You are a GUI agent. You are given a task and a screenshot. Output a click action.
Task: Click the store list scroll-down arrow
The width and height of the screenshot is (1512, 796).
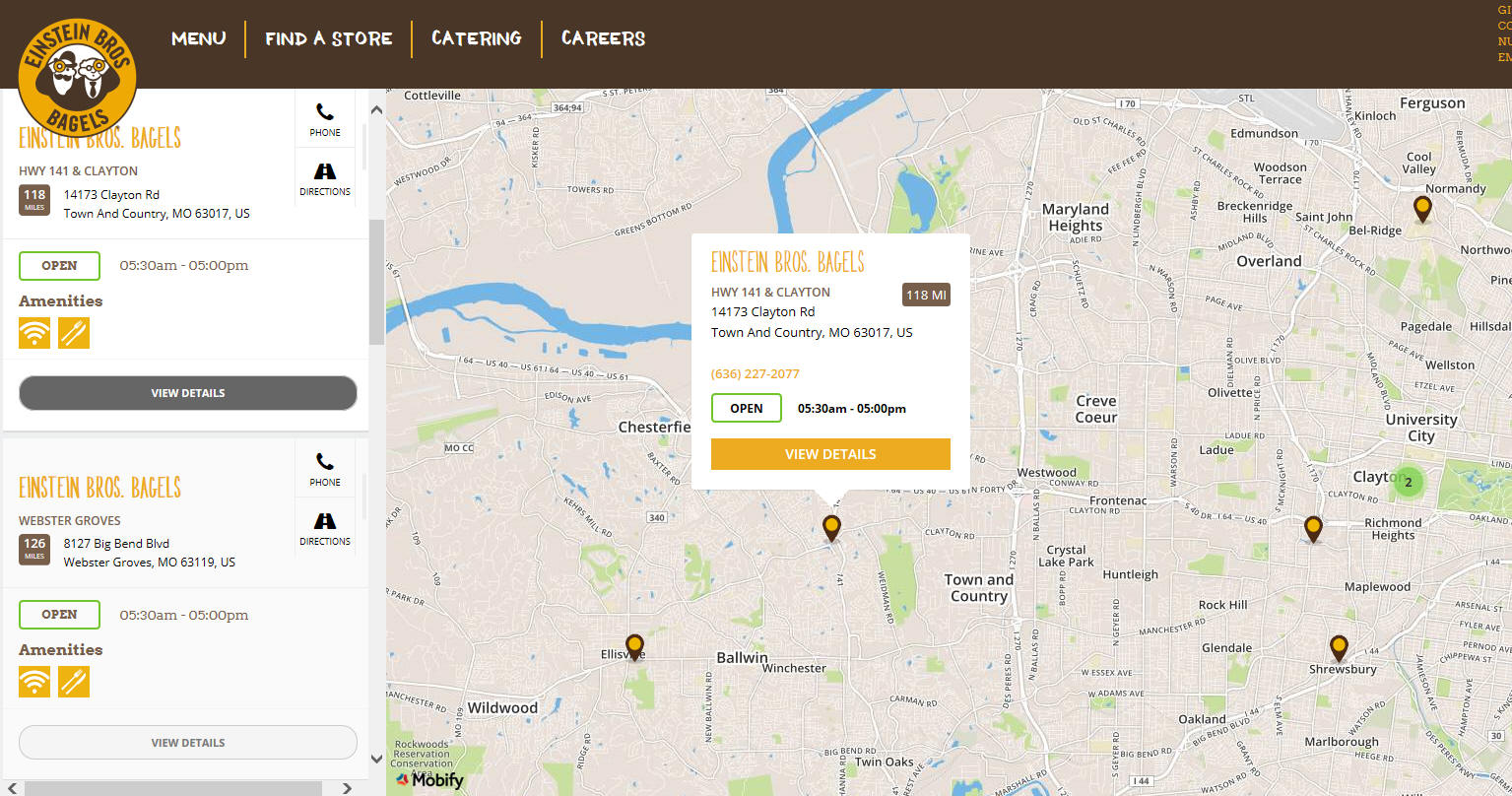tap(377, 759)
